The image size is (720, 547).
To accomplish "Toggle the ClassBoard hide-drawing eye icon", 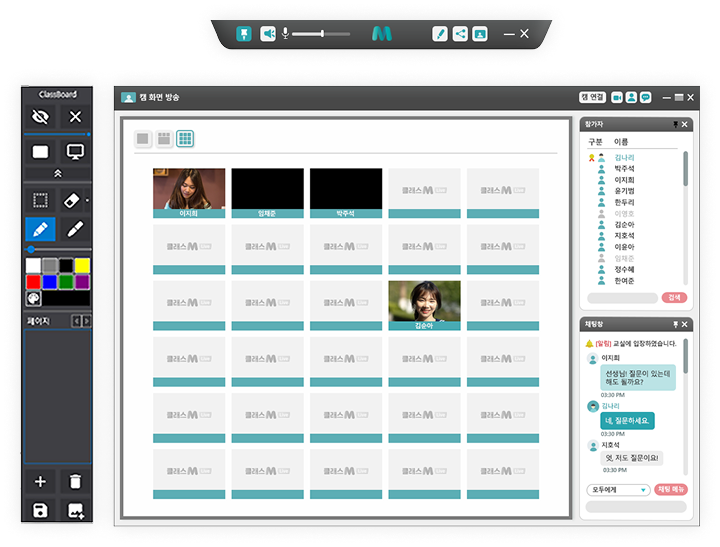I will point(41,117).
